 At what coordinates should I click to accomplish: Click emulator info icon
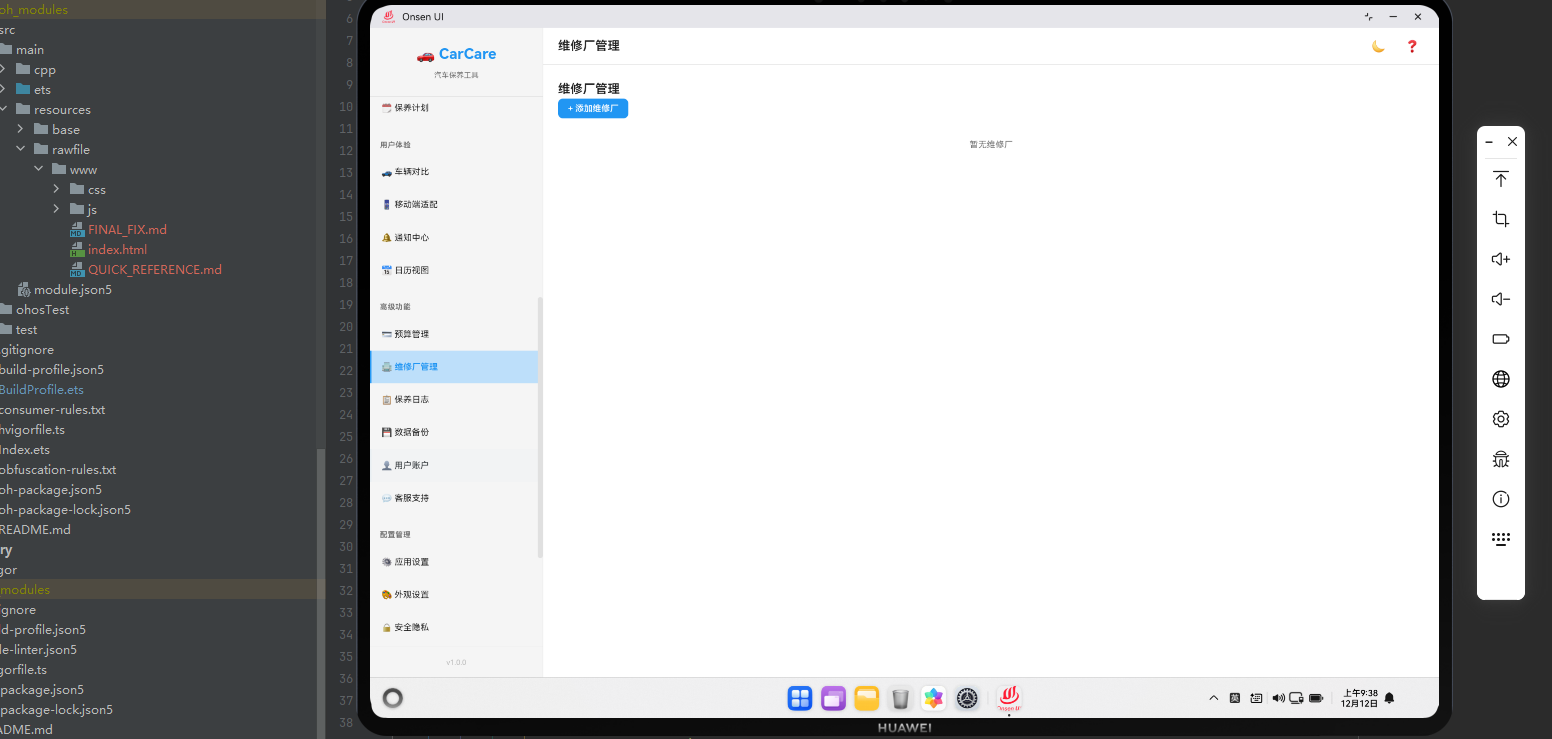(x=1500, y=499)
